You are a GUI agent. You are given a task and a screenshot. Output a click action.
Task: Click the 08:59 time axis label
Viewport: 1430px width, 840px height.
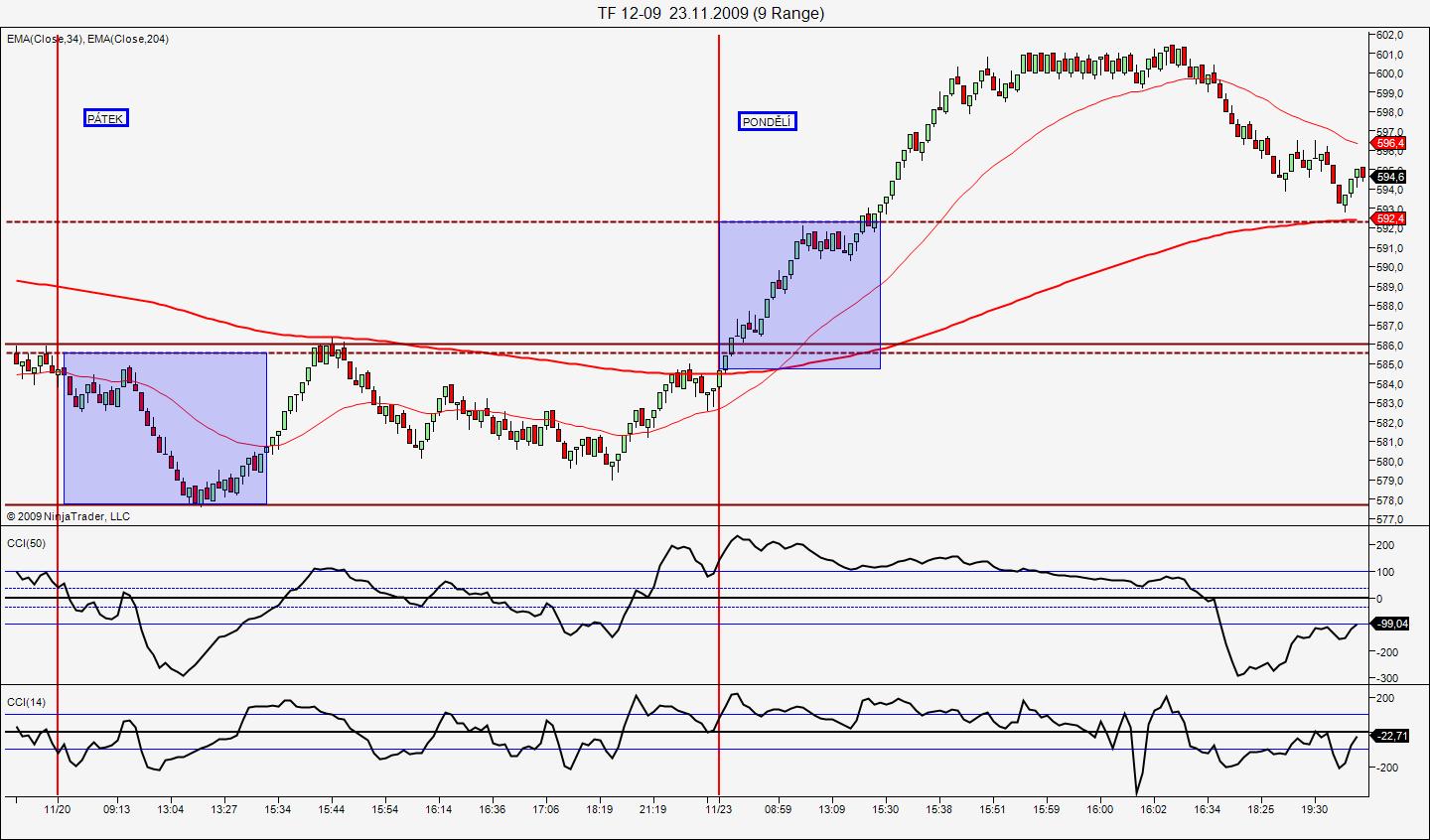click(x=779, y=809)
